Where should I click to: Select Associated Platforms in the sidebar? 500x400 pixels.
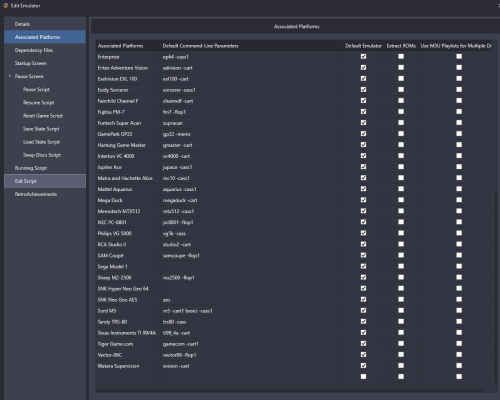point(45,37)
